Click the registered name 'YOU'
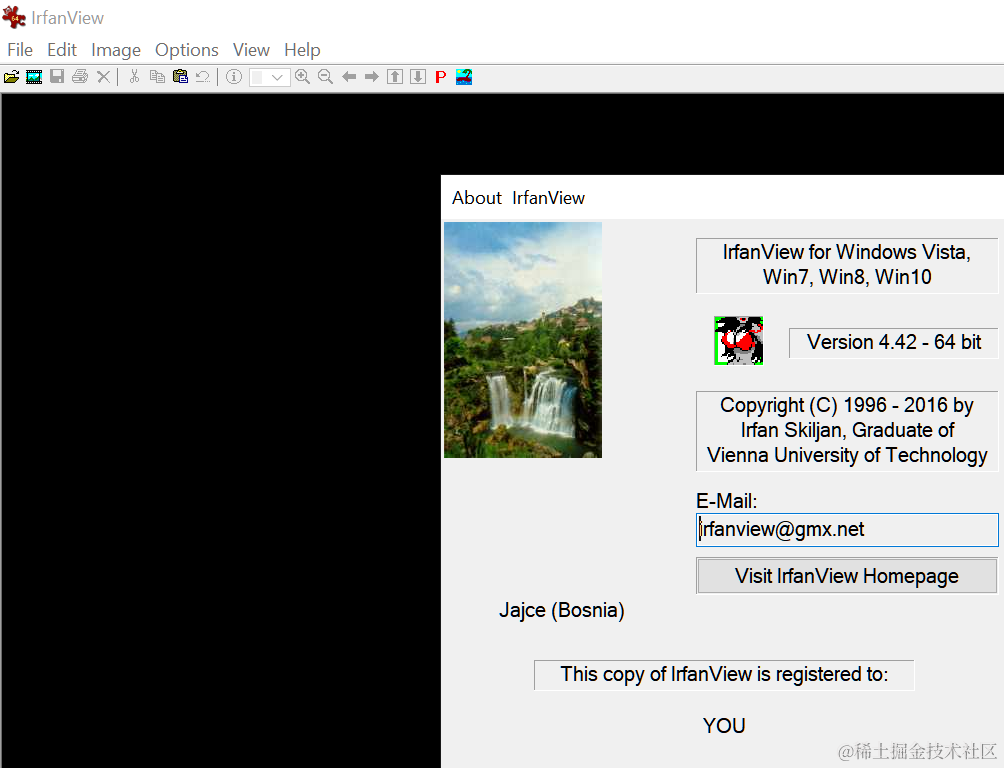Screen dimensions: 1004x768 click(x=724, y=726)
